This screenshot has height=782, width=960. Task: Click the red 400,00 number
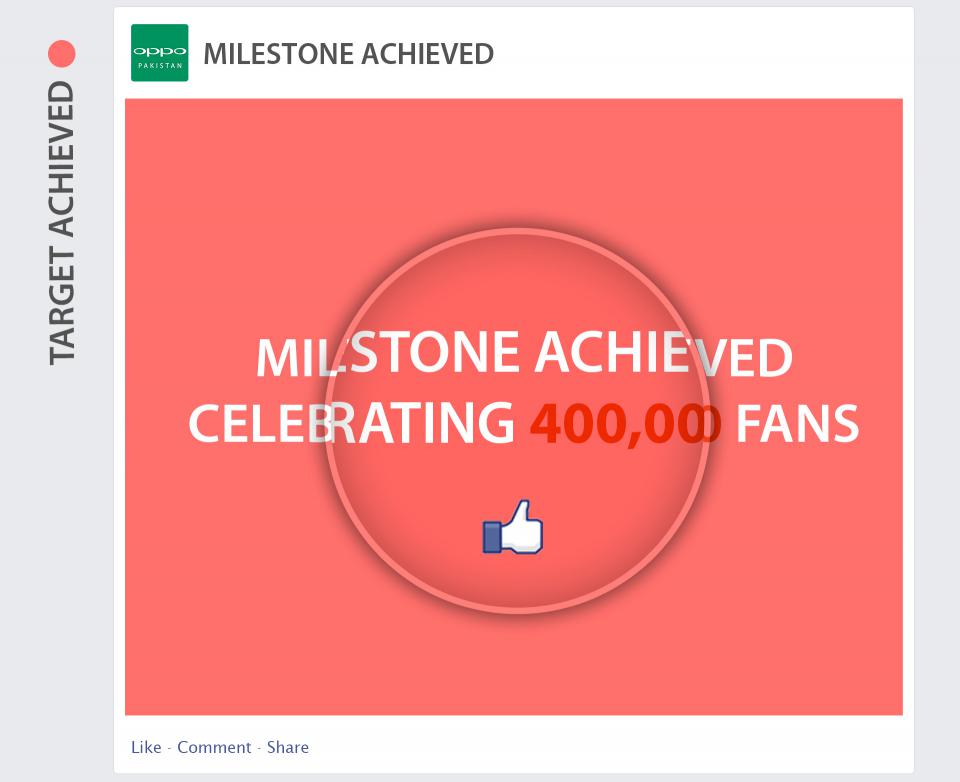625,423
